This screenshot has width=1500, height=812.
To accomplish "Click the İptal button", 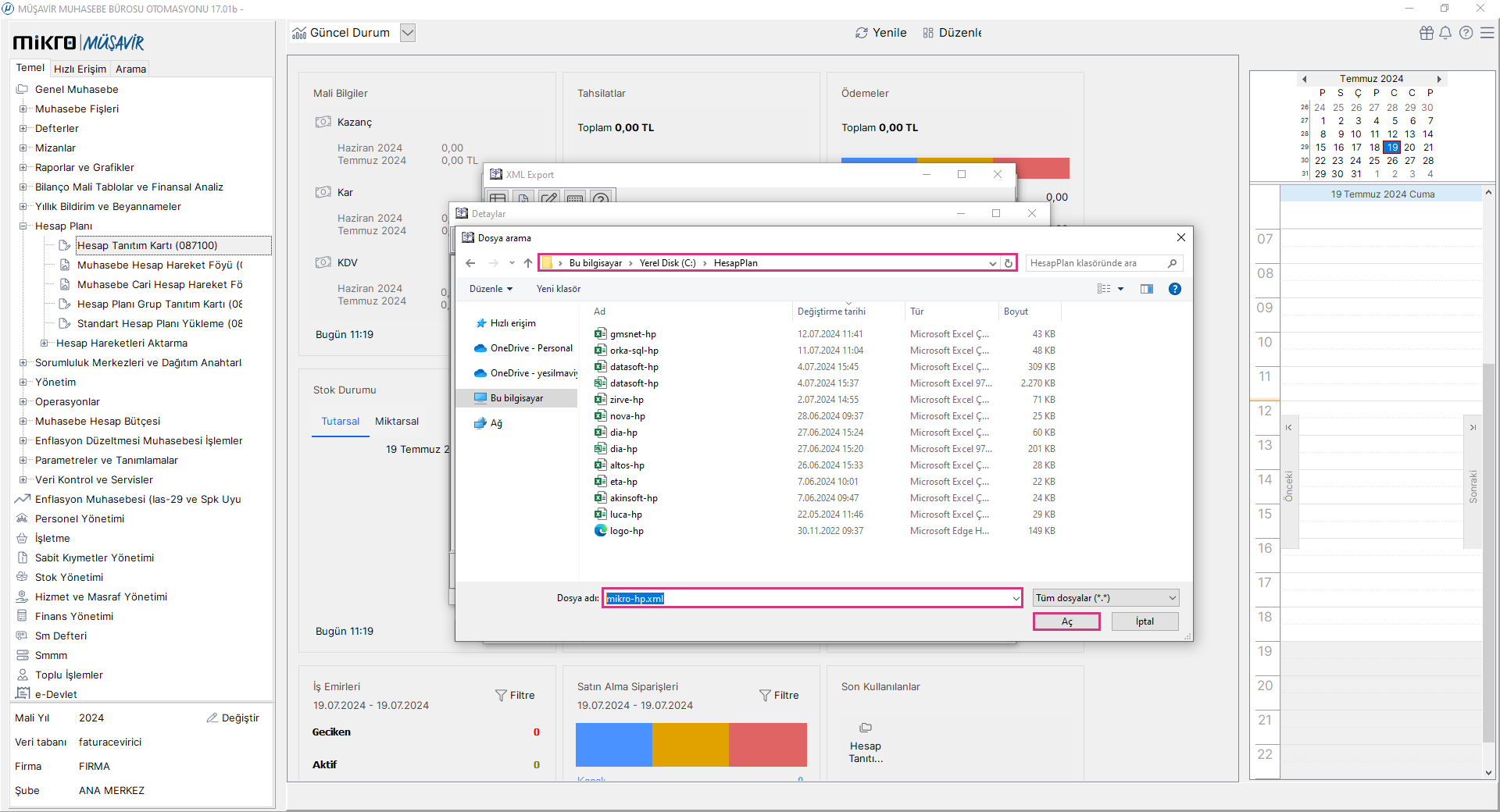I will point(1145,621).
